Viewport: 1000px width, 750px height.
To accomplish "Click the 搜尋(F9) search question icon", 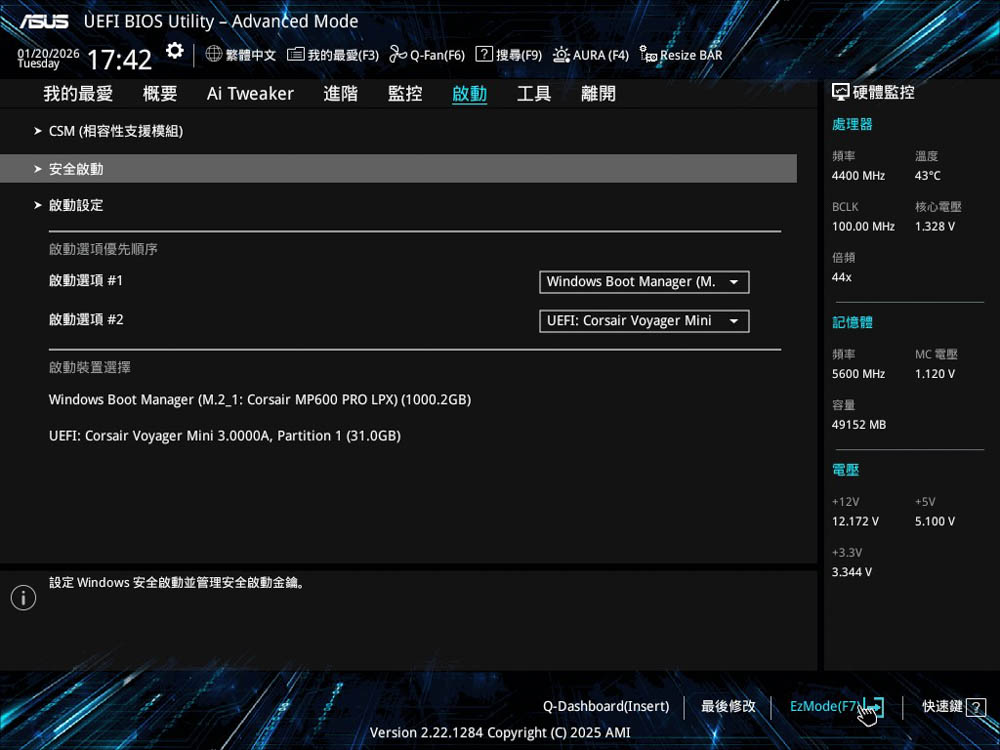I will [484, 55].
